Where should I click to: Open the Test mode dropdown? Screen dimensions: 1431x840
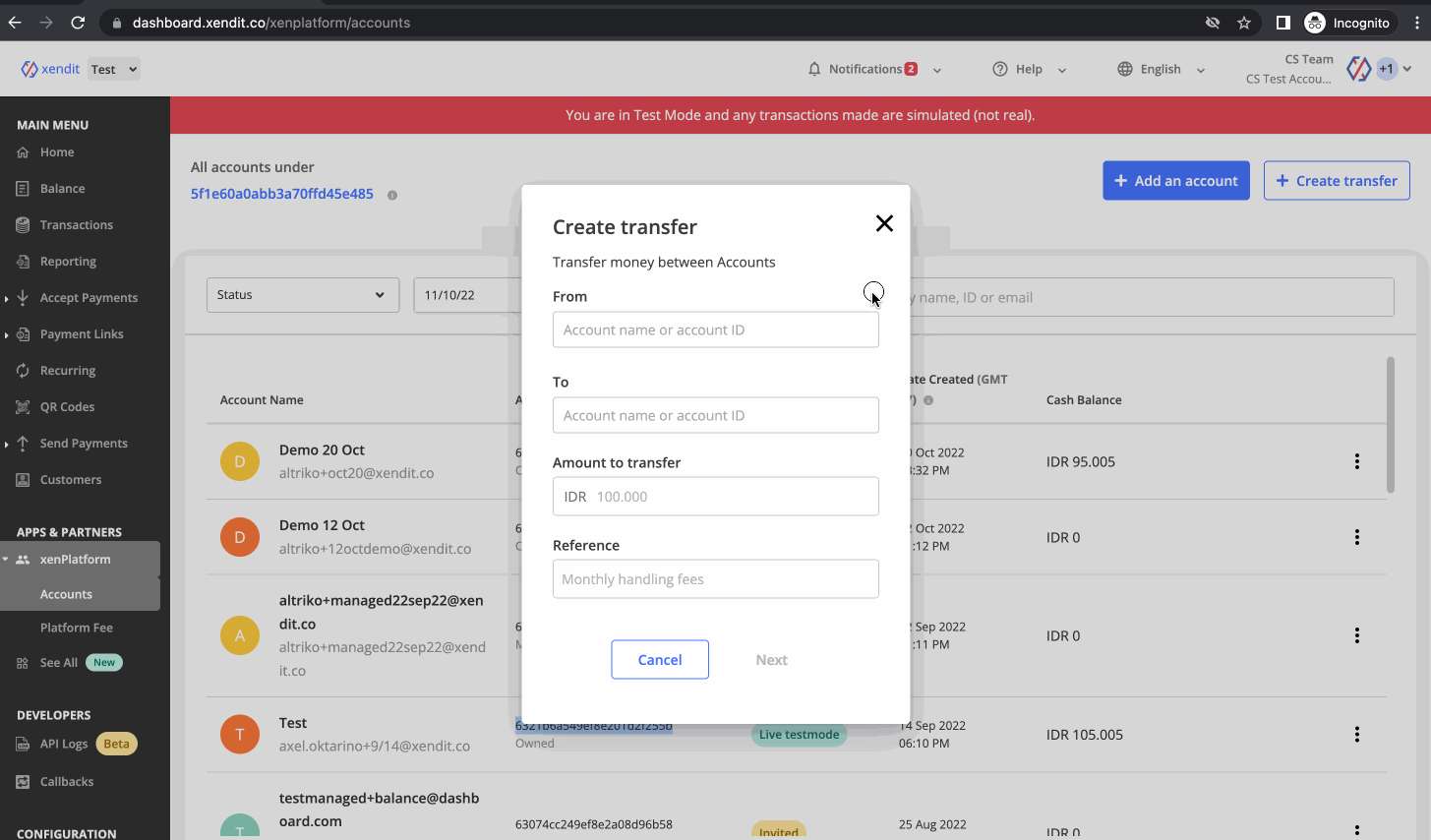click(x=114, y=69)
